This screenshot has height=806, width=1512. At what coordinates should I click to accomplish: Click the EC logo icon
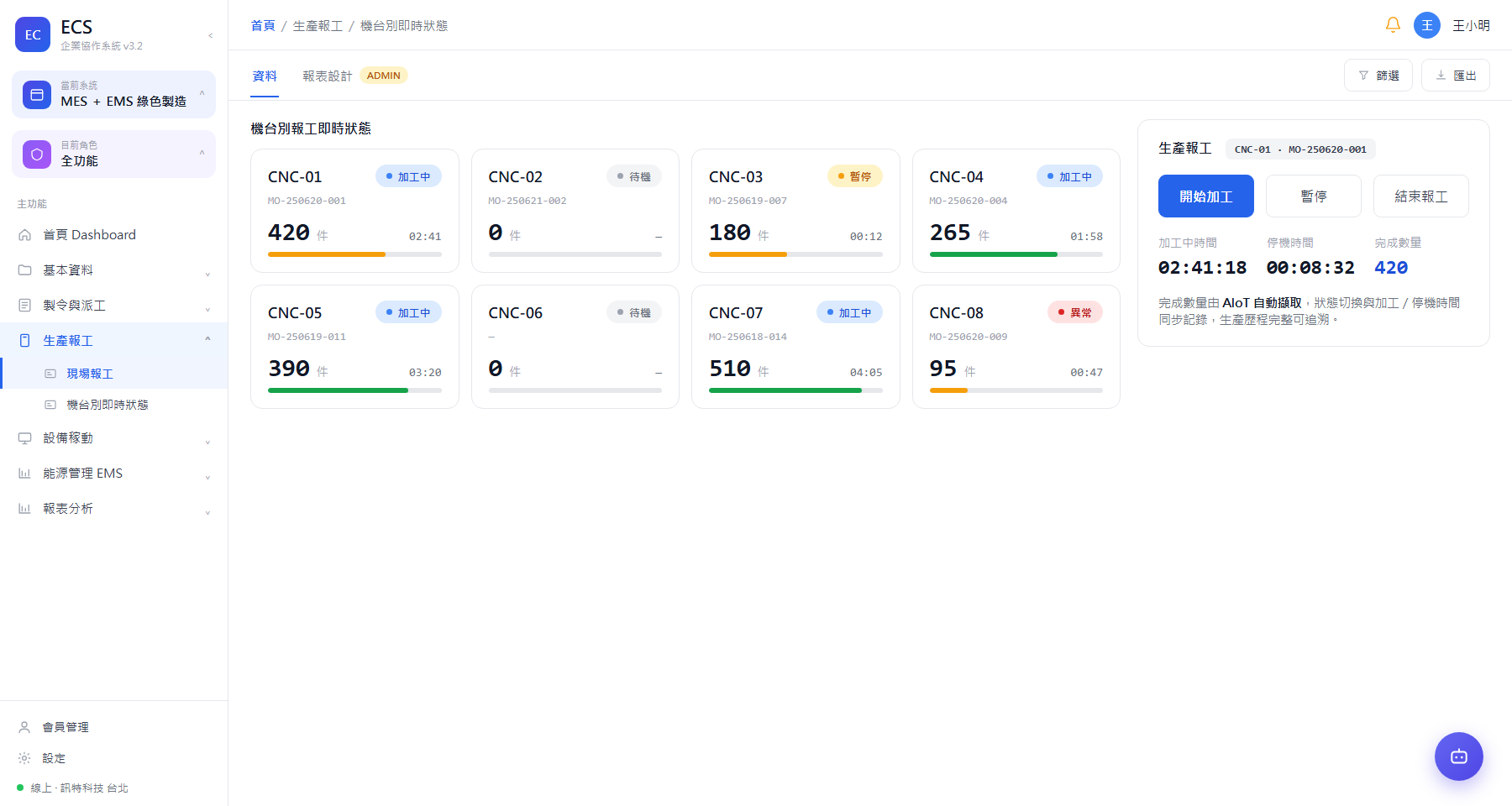point(33,34)
